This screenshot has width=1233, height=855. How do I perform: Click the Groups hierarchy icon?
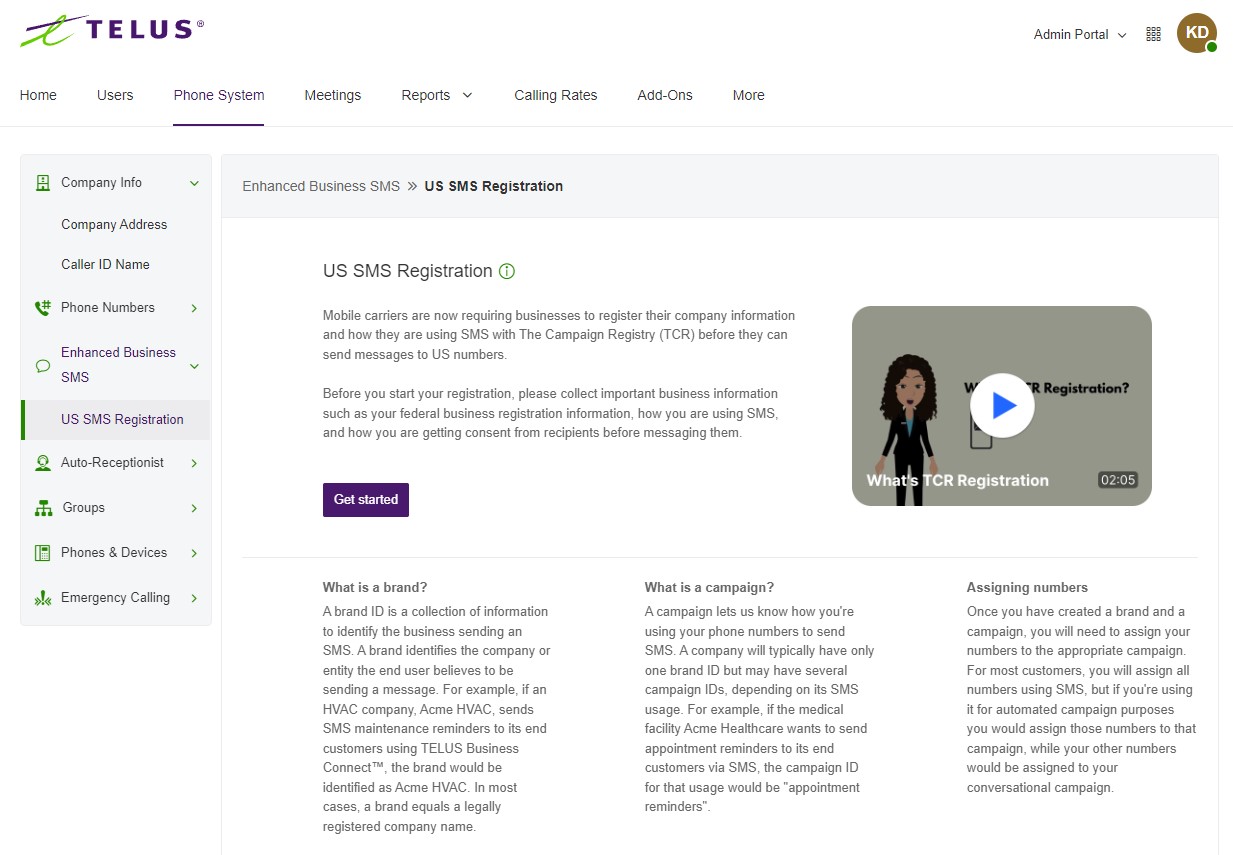(x=43, y=508)
